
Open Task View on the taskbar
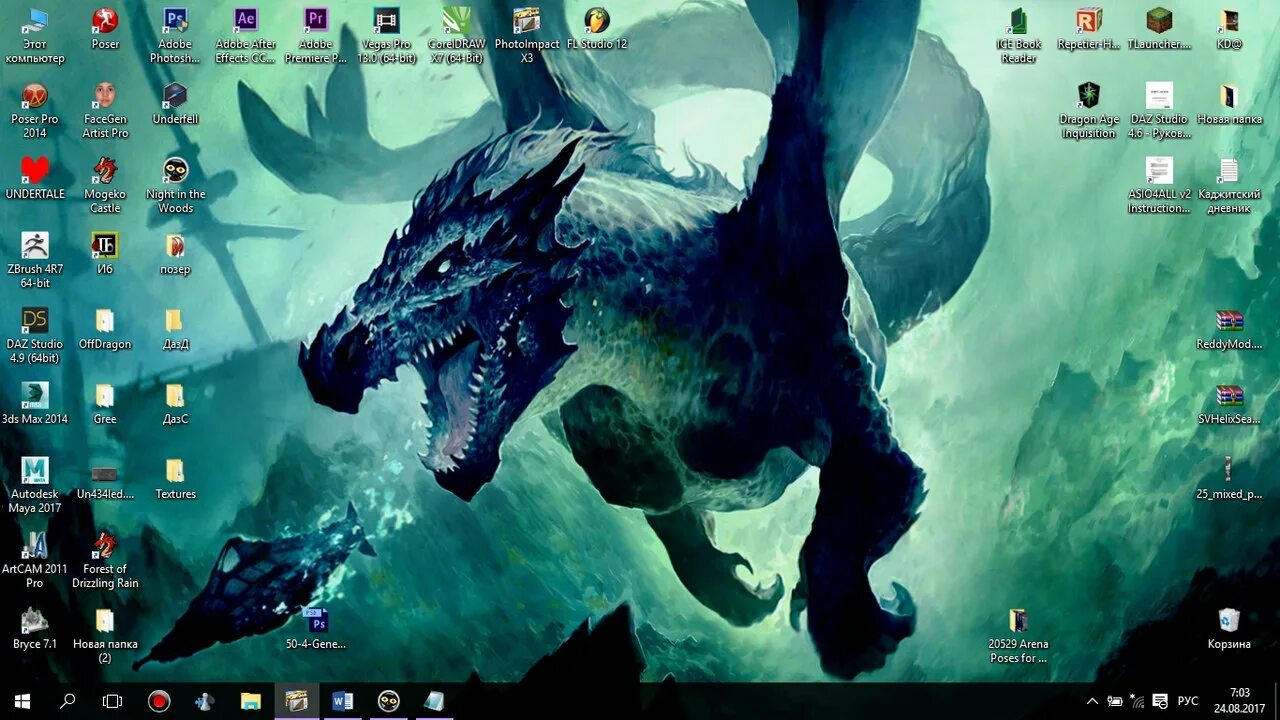point(113,701)
